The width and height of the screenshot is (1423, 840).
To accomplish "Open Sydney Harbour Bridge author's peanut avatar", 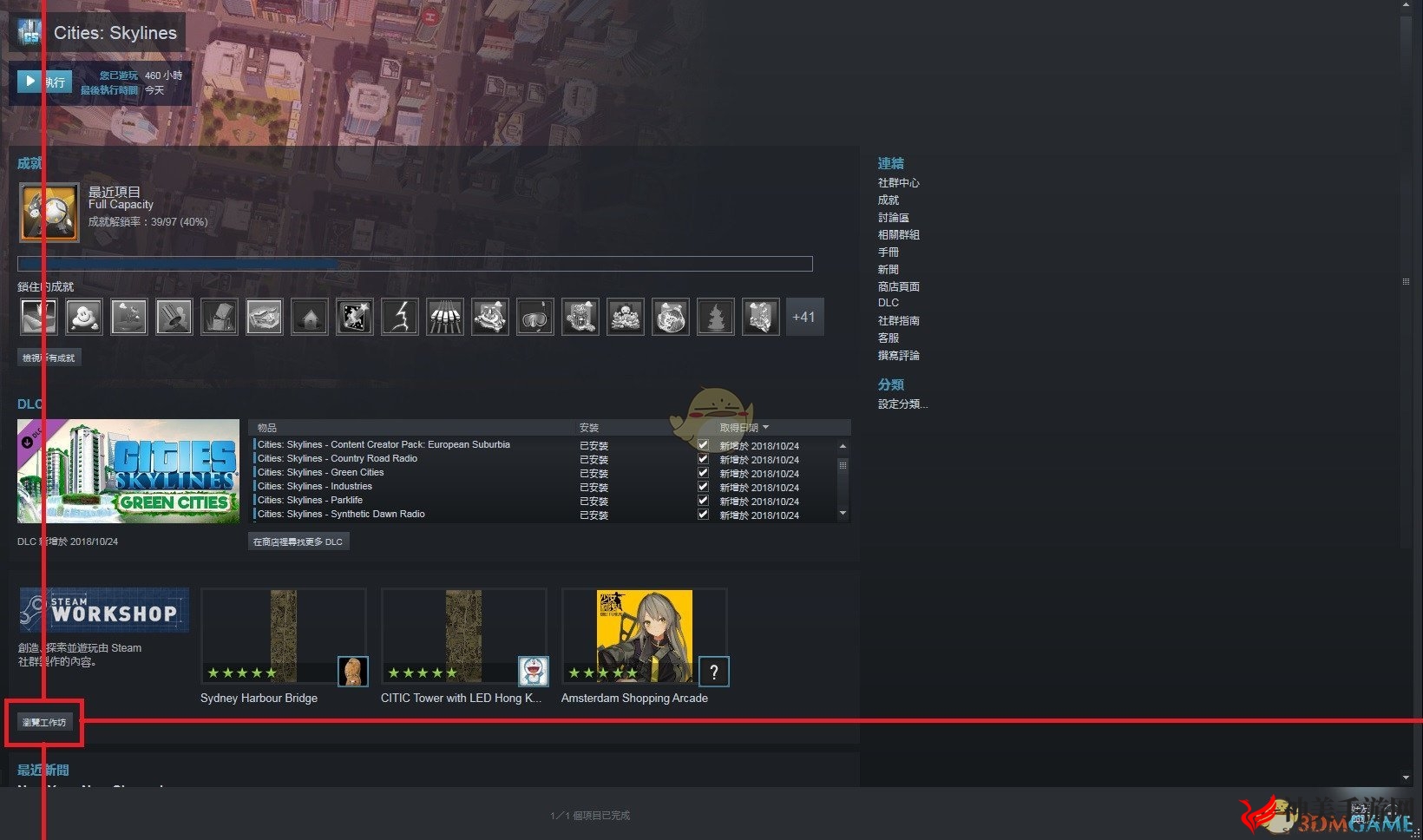I will coord(353,671).
